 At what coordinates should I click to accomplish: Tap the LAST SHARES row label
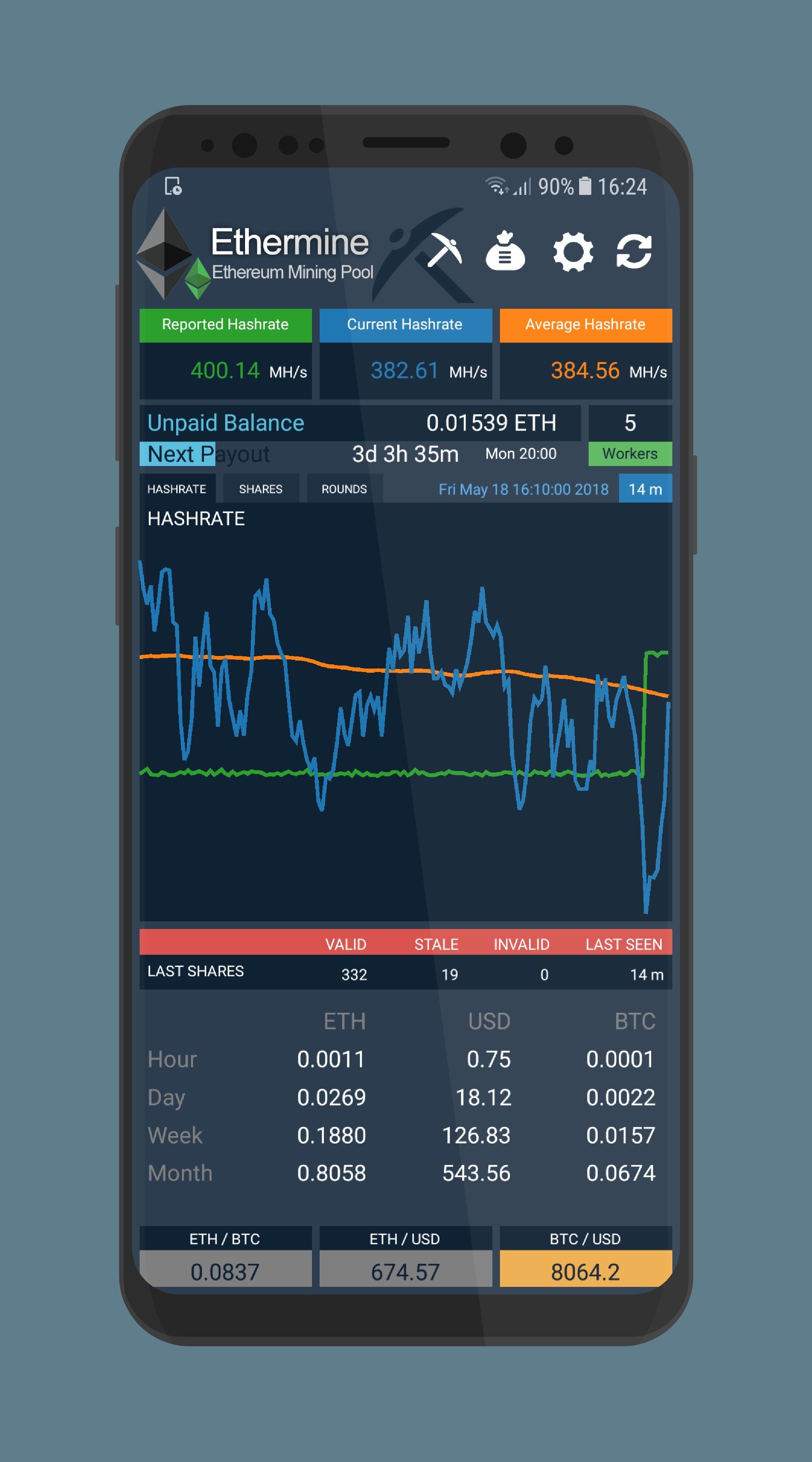coord(196,971)
